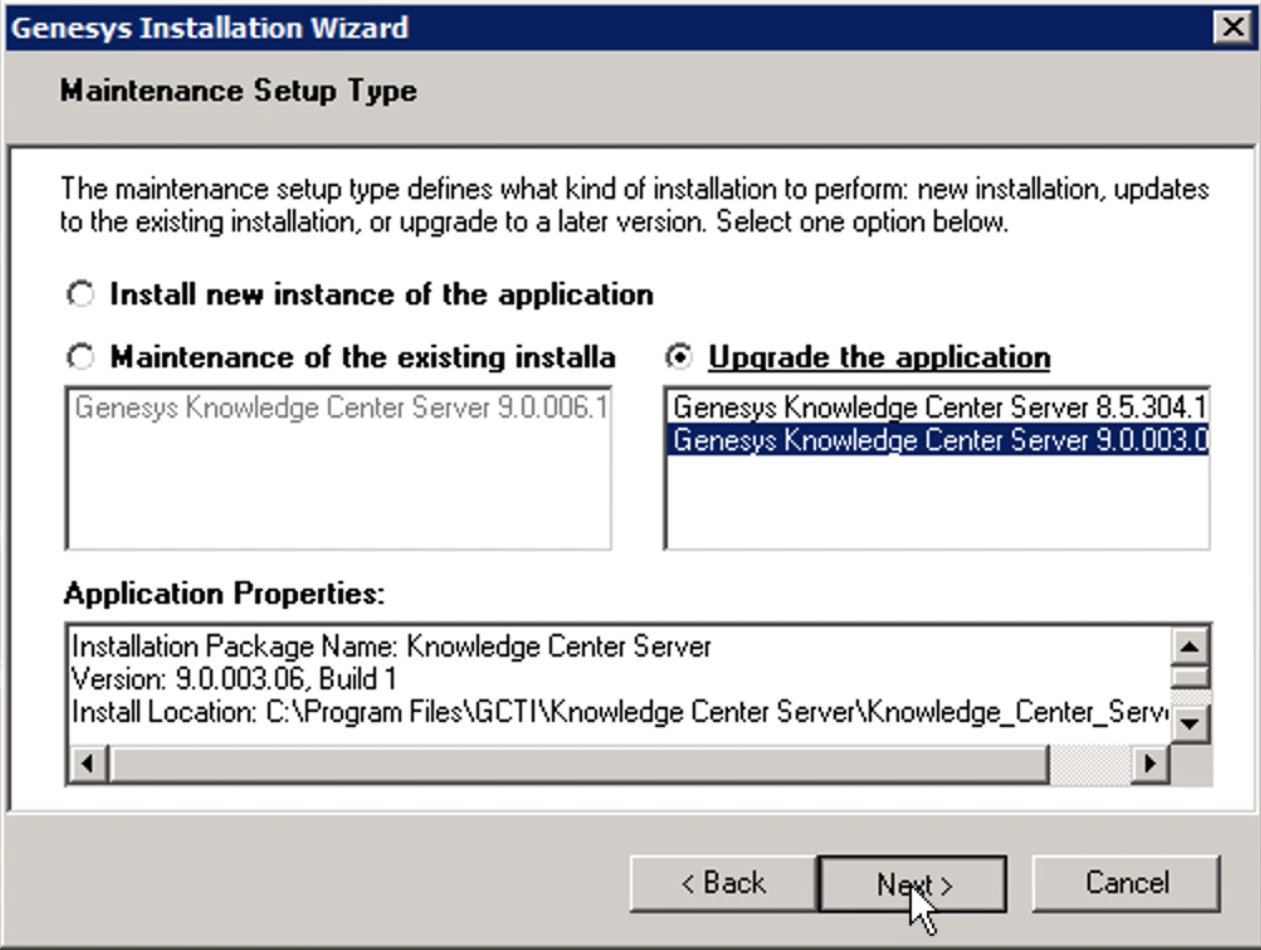Click Knowledge Center Server 9.0.006.1 in maintenance list
1261x950 pixels.
point(340,408)
